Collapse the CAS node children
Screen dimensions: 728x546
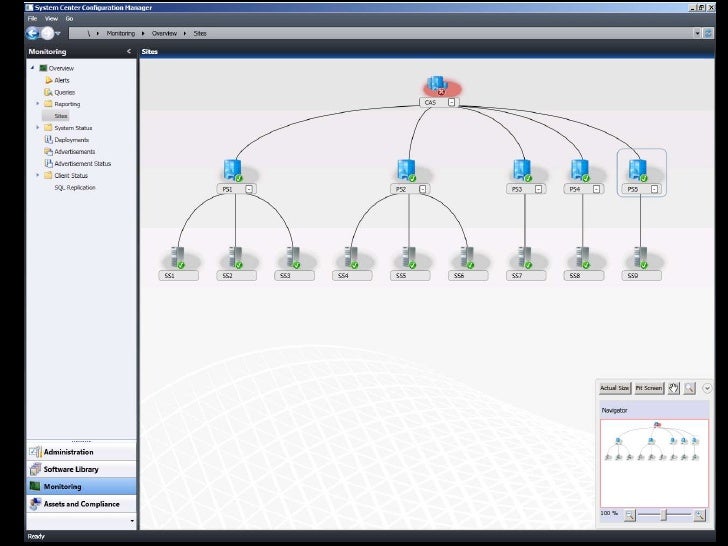pos(453,102)
